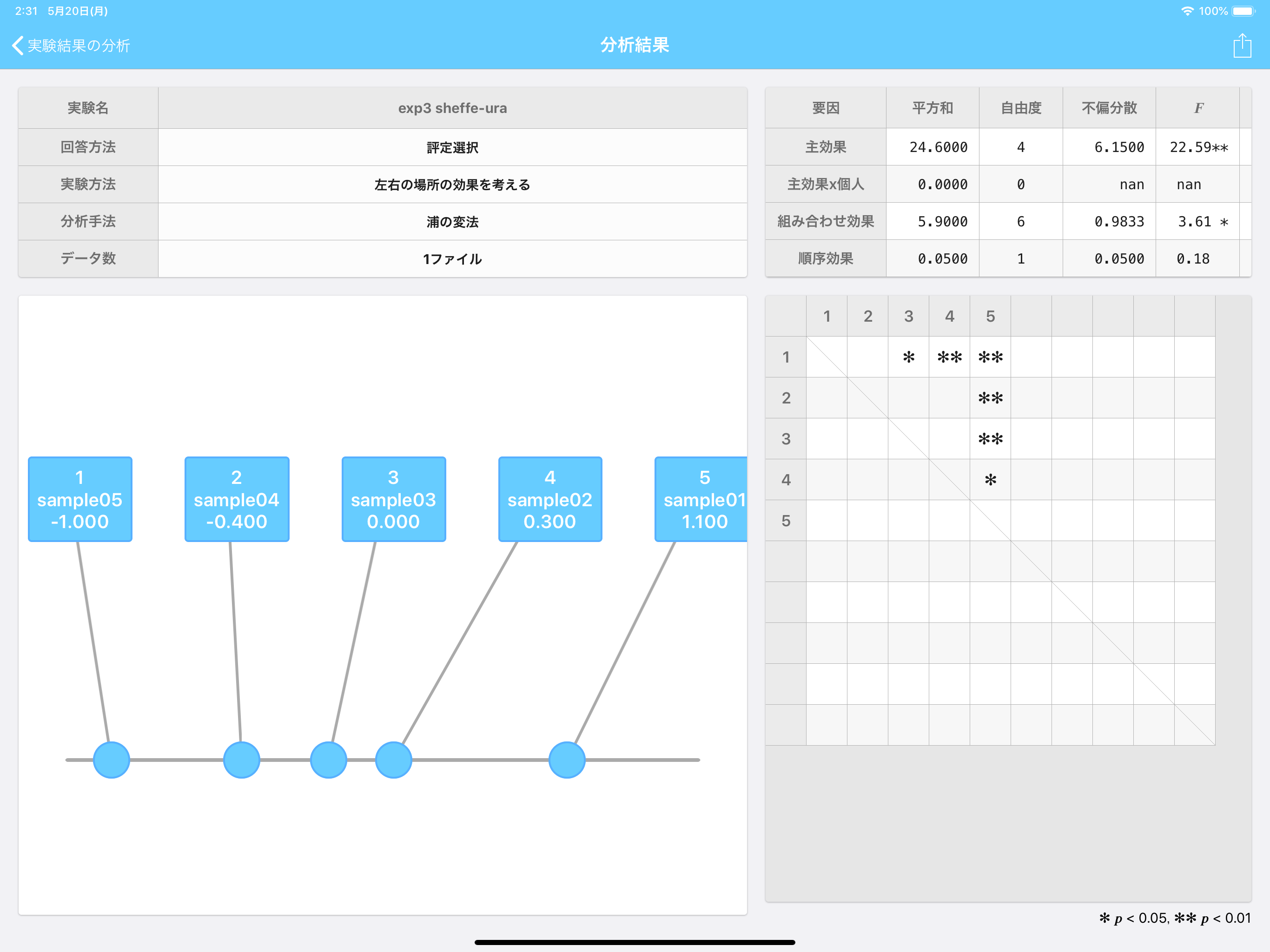Tap the 評定選択 answer method value
1270x952 pixels.
452,147
